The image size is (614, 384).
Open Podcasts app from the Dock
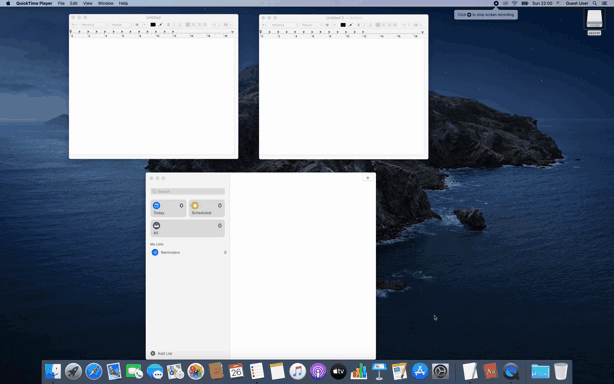pos(318,371)
